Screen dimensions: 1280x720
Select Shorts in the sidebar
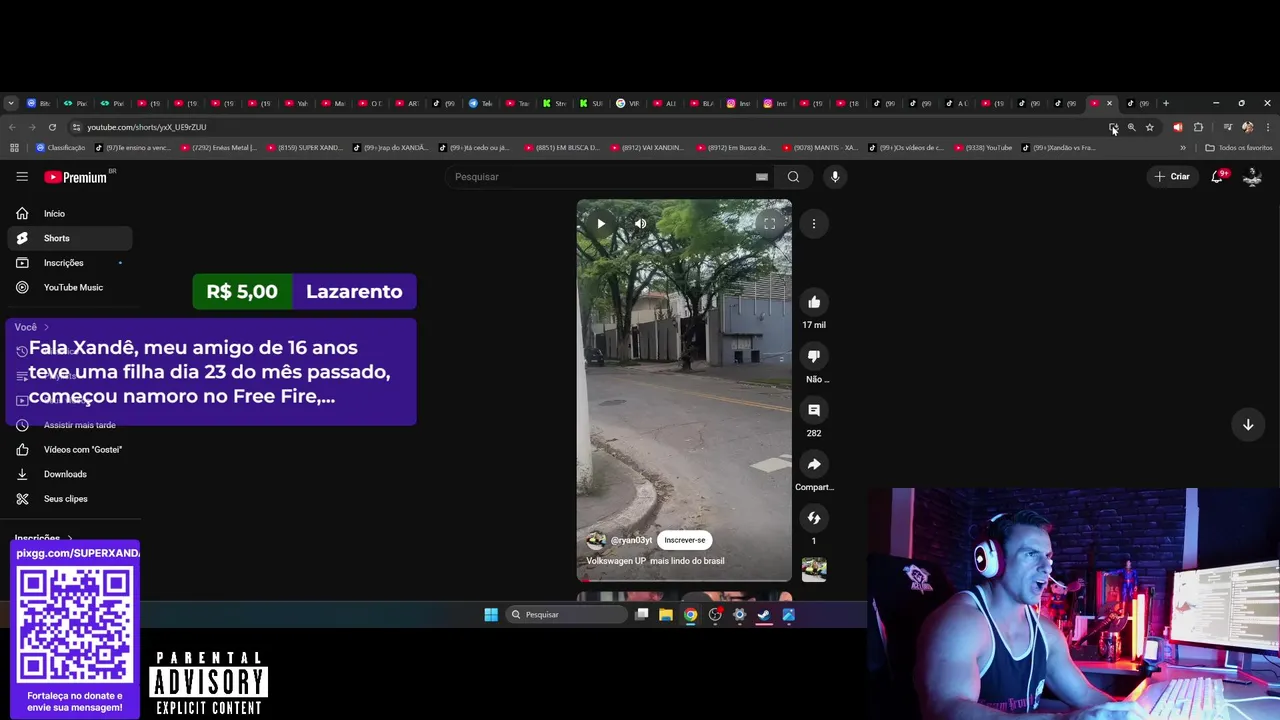(x=69, y=238)
